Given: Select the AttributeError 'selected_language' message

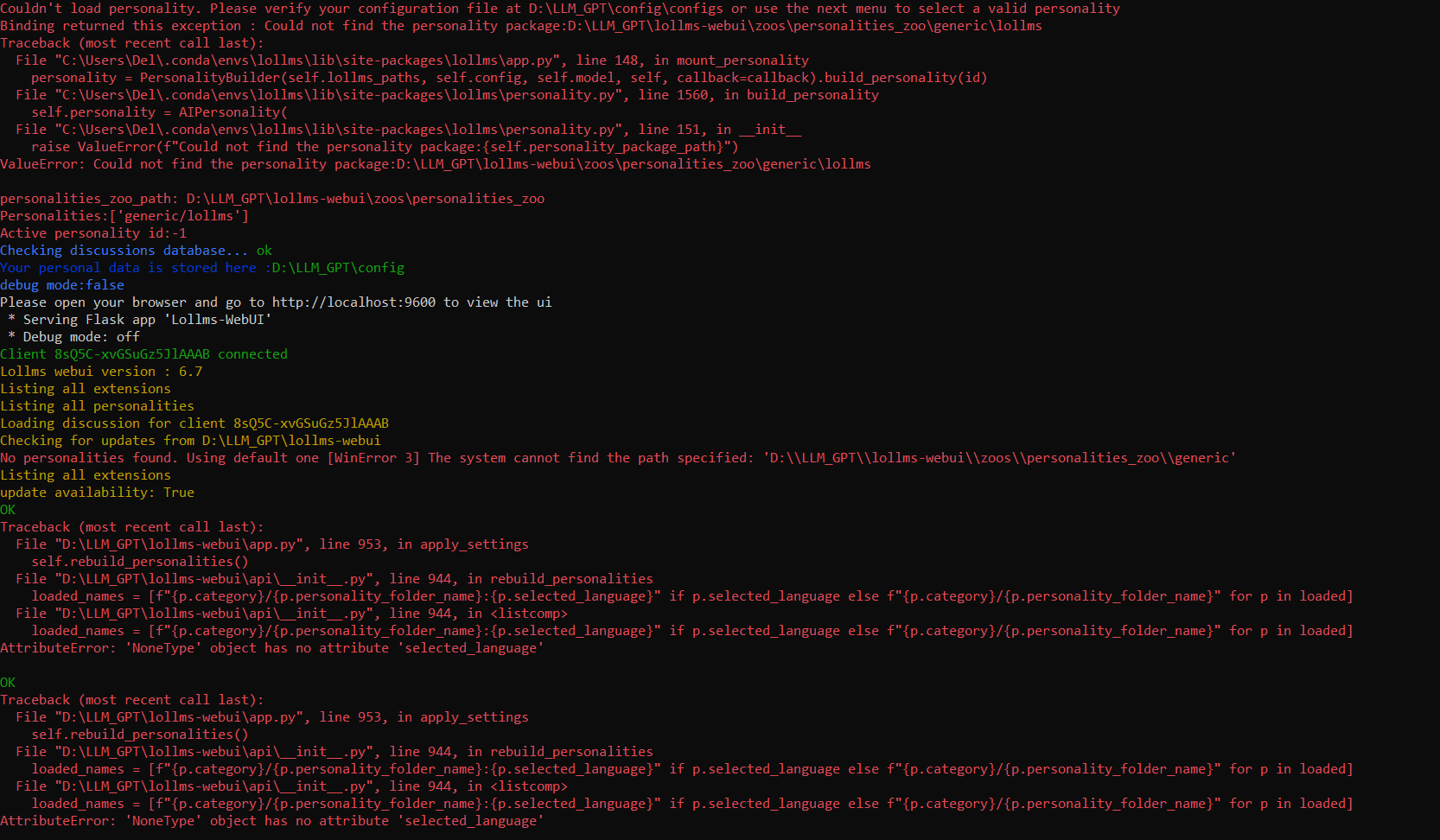Looking at the screenshot, I should tap(271, 647).
